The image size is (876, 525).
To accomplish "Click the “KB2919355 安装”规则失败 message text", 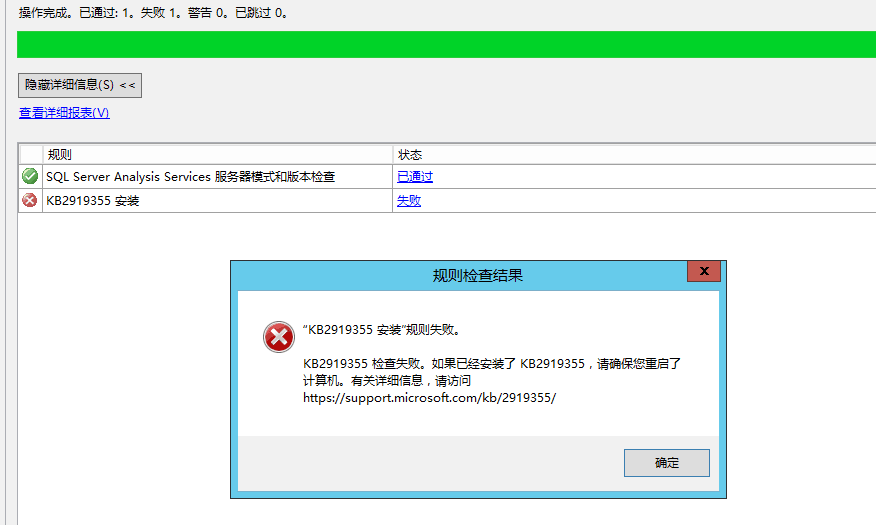I will coord(383,330).
